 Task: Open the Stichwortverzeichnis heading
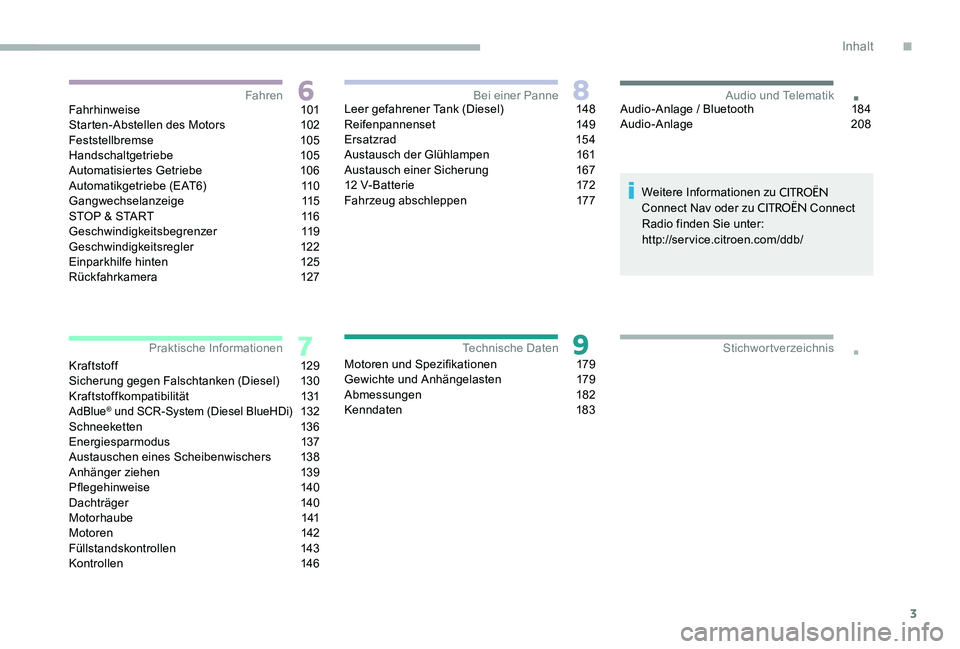tap(778, 348)
